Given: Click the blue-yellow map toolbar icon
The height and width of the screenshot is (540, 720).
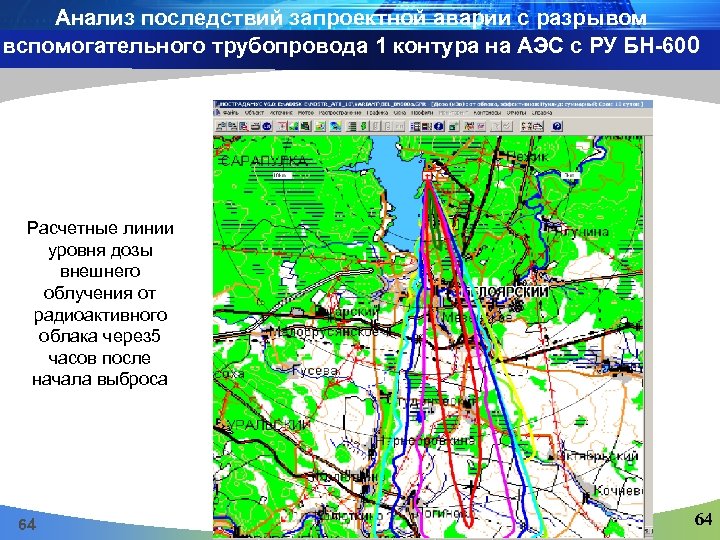Looking at the screenshot, I should coord(336,126).
